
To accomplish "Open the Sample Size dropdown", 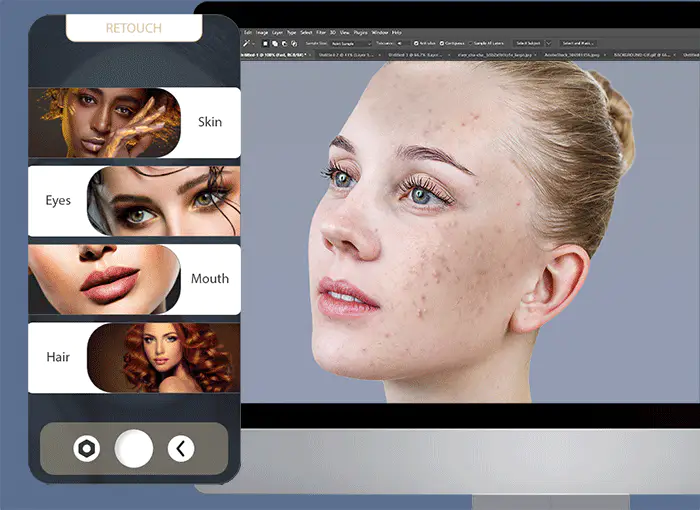I will coord(351,44).
